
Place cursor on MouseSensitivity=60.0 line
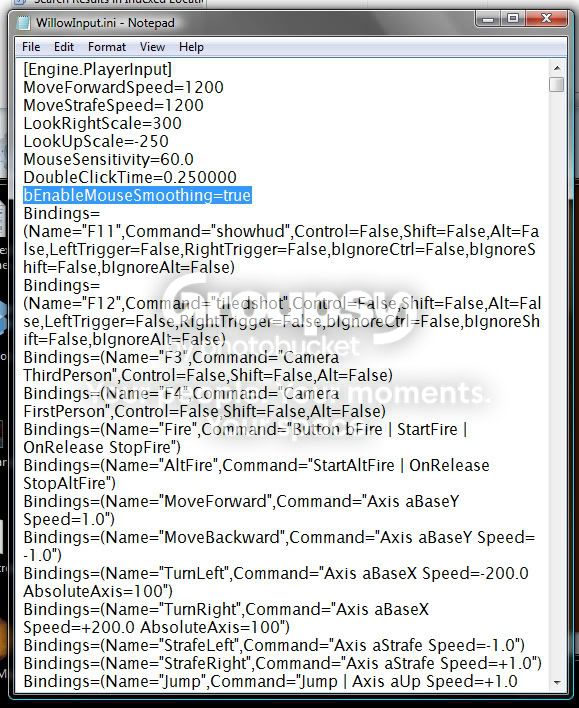[x=108, y=159]
